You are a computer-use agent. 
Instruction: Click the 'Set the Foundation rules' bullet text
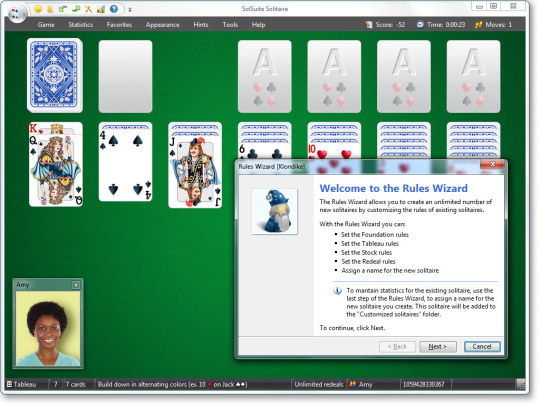coord(375,235)
